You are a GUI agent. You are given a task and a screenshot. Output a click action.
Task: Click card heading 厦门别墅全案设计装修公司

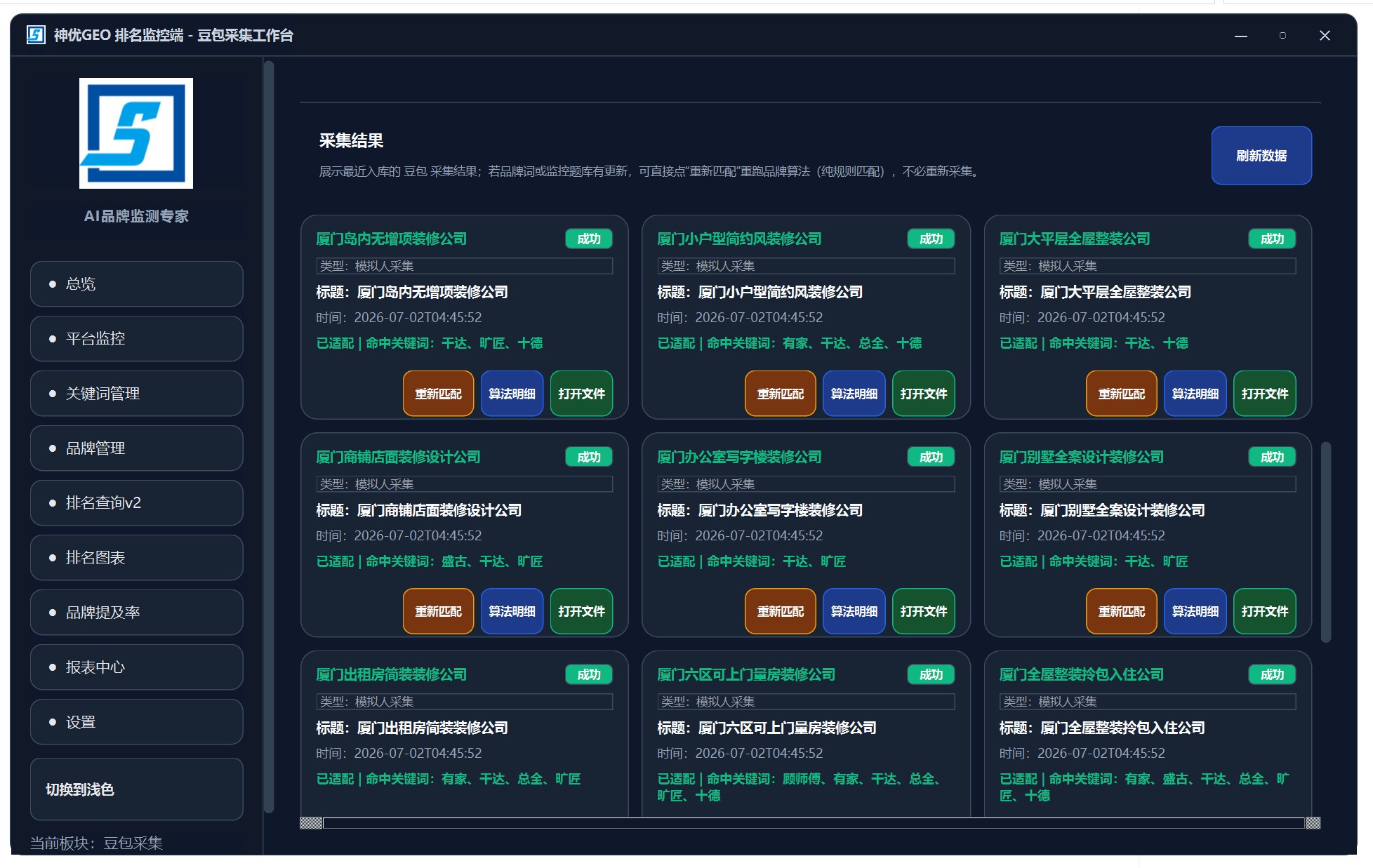tap(1081, 457)
